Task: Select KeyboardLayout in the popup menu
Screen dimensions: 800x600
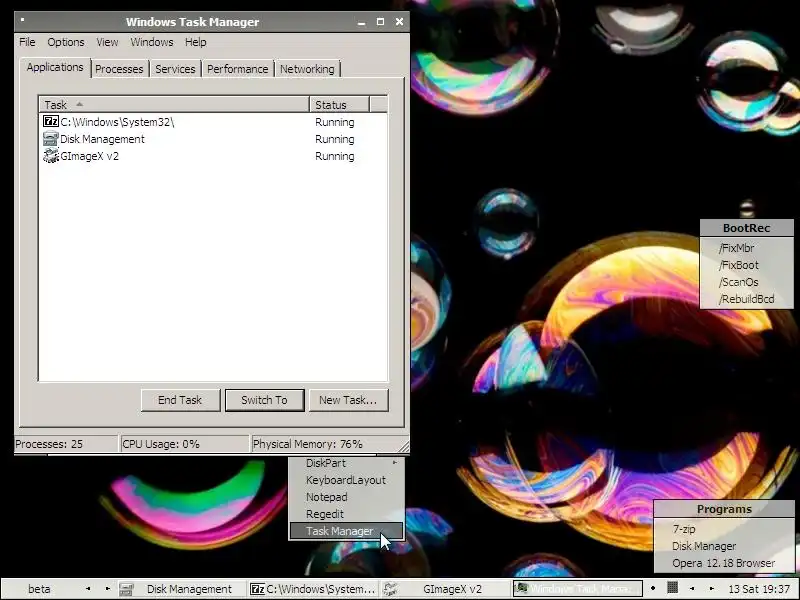Action: point(346,480)
